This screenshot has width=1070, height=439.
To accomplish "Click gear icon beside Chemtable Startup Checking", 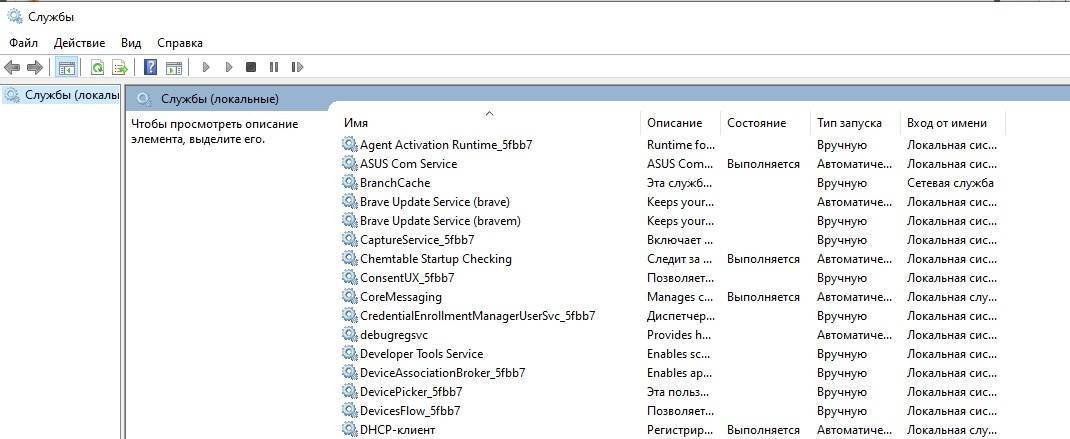I will pyautogui.click(x=349, y=259).
